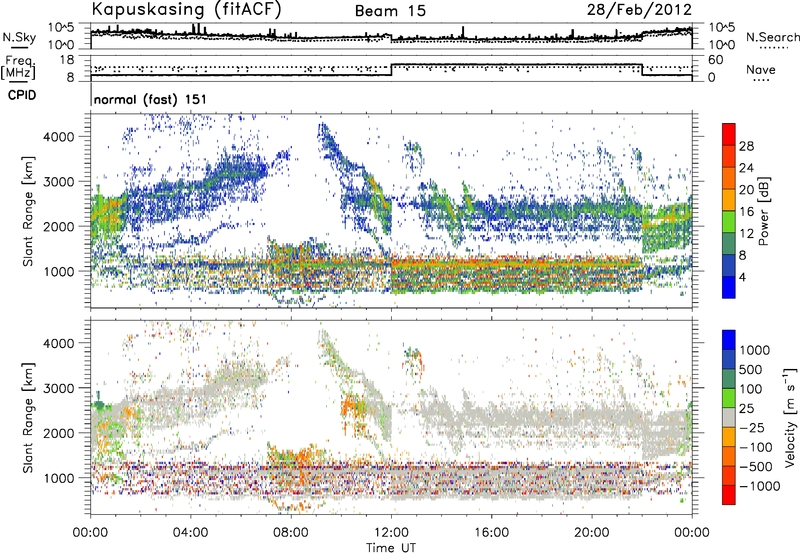
Task: Click the '500' label on Velocity colorbar
Action: coord(751,370)
